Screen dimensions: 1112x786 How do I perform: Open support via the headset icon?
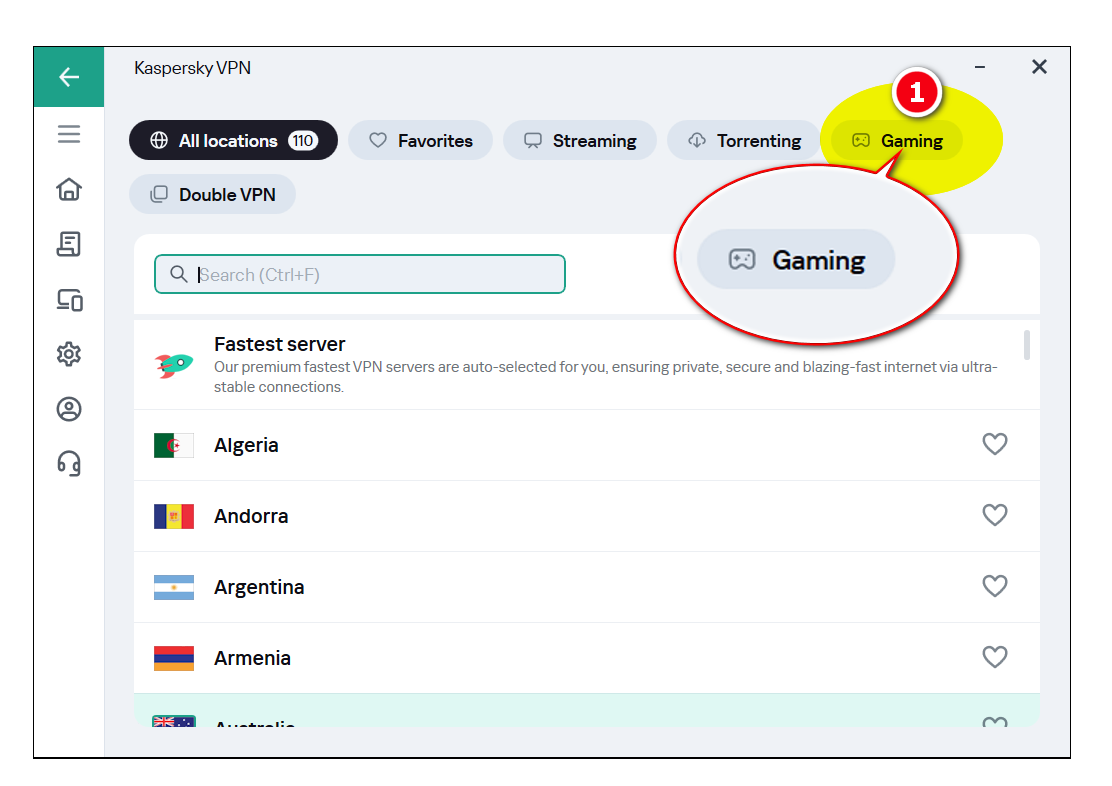[69, 464]
